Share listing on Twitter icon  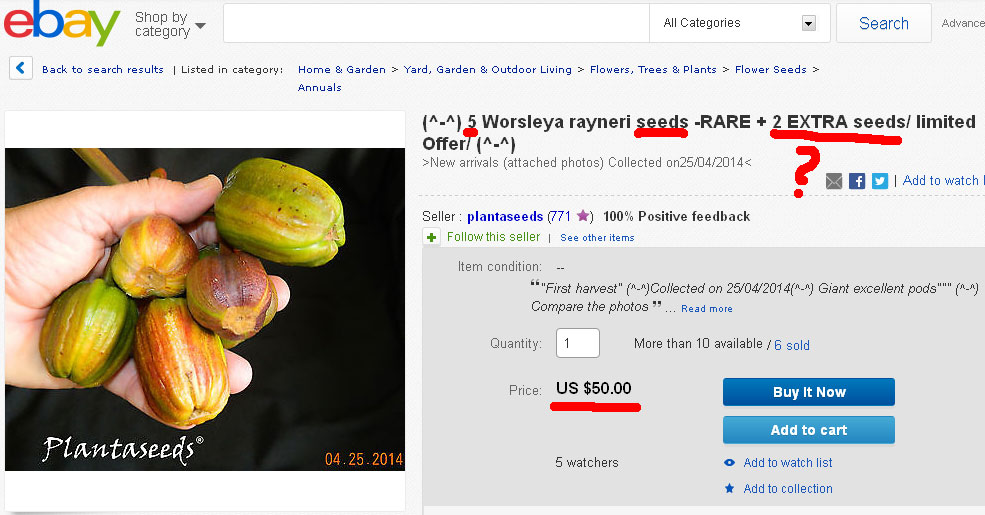tap(880, 182)
